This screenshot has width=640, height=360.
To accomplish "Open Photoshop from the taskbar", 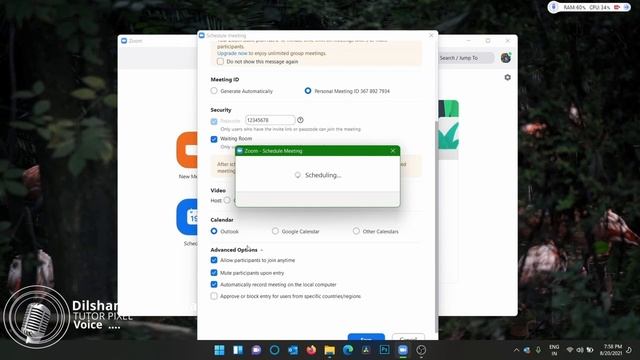I will (384, 350).
